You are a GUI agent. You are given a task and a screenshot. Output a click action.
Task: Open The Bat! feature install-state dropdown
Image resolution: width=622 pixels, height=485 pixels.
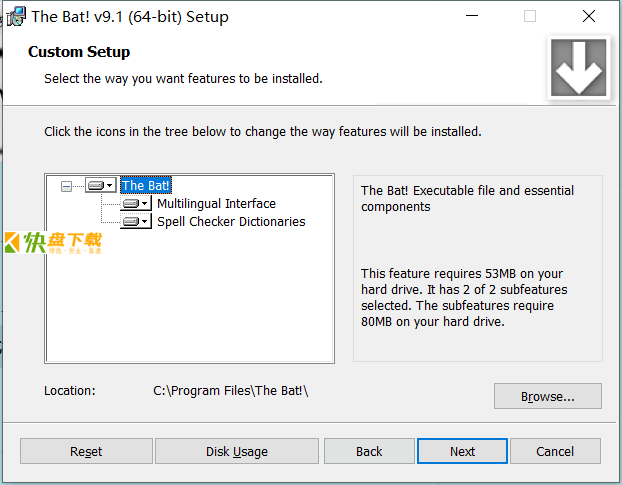coord(101,185)
